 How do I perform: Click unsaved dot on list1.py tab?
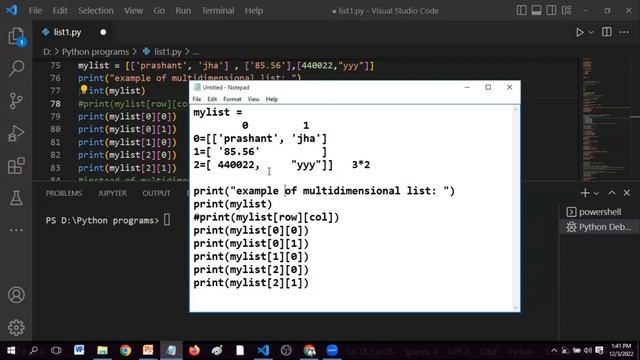[x=103, y=32]
